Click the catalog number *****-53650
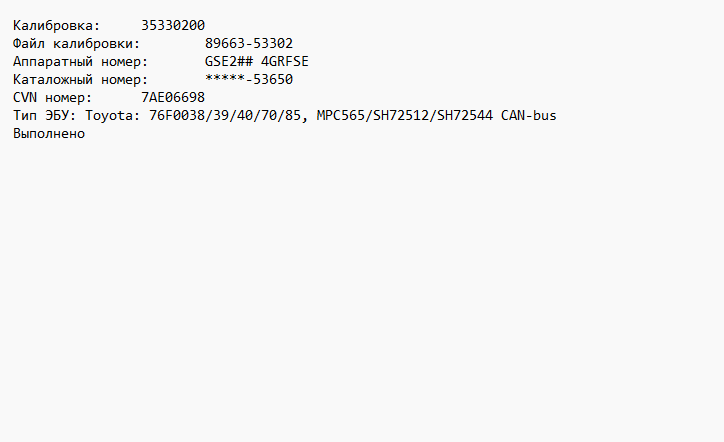This screenshot has height=442, width=724. click(x=249, y=79)
